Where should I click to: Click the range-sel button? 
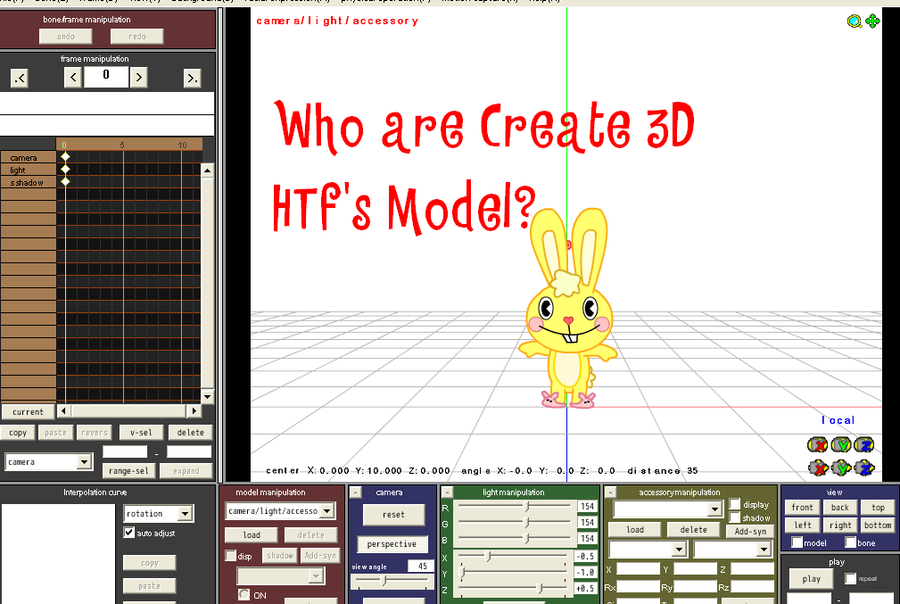coord(129,471)
